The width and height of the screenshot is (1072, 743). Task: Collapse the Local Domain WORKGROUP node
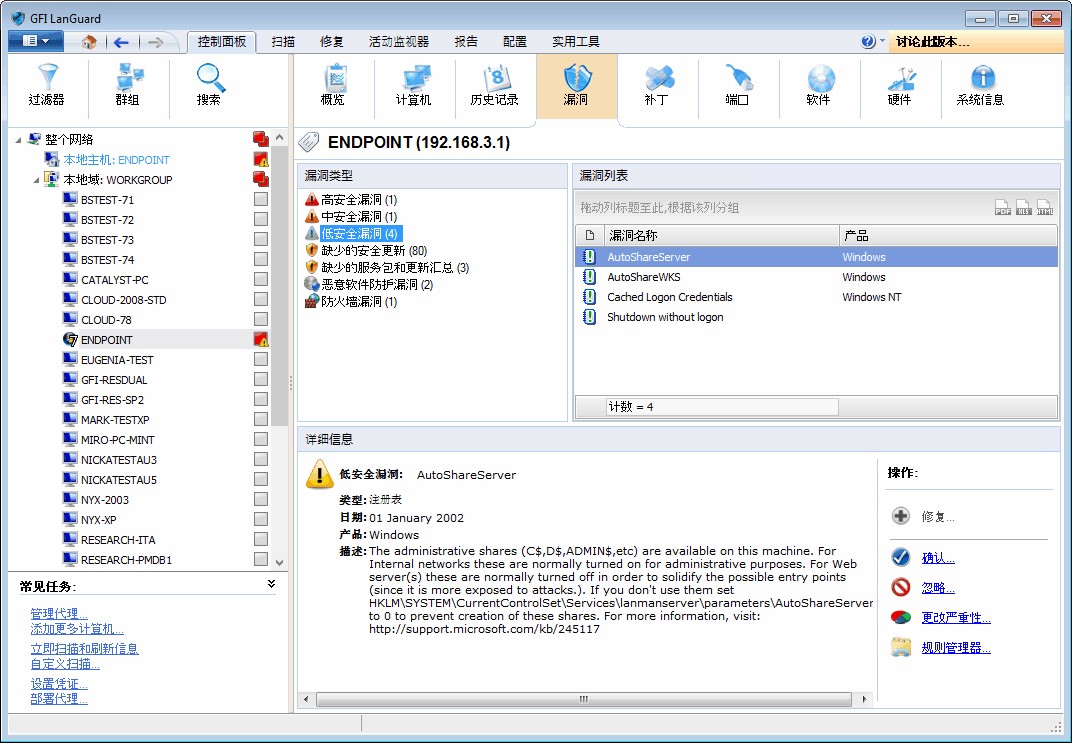[x=36, y=180]
